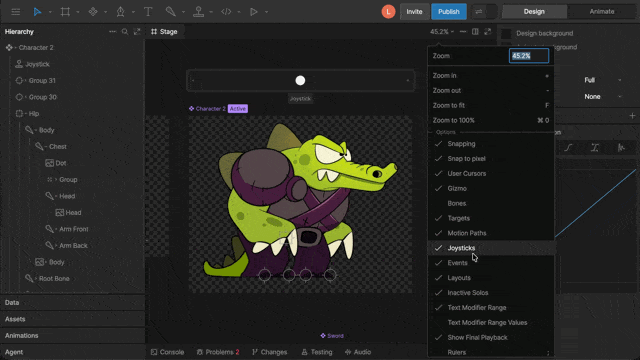Click the zoom value input field
The image size is (640, 360).
click(529, 56)
